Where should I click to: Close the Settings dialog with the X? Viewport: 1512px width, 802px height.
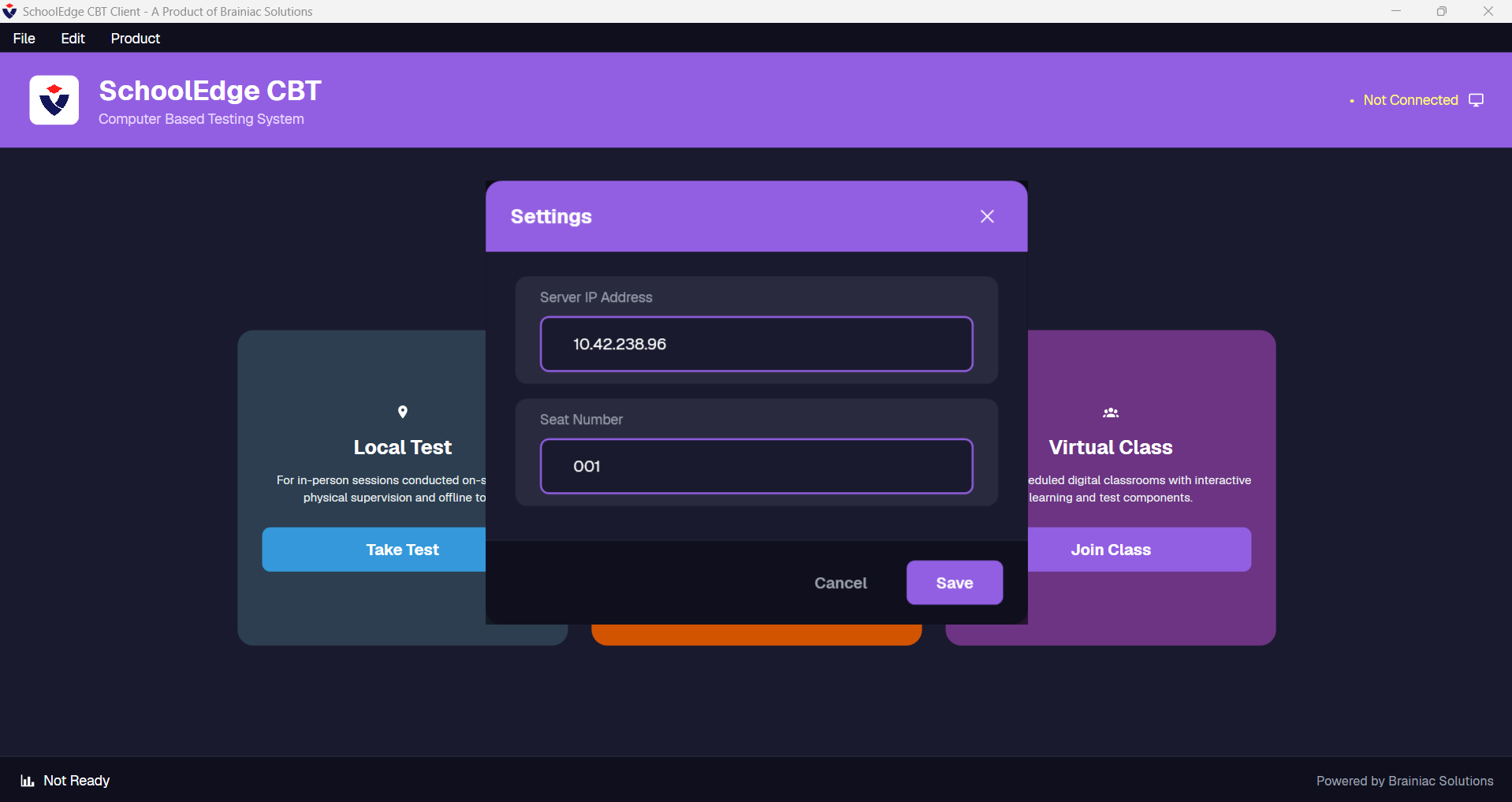[987, 216]
